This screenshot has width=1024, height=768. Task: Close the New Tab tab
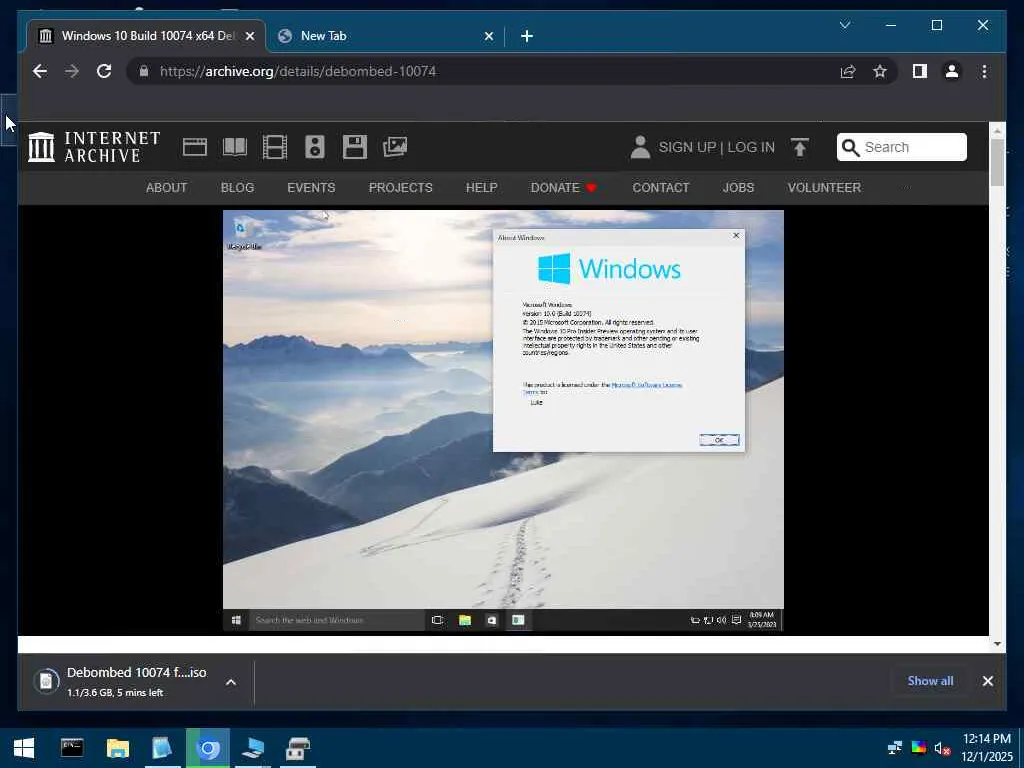click(x=488, y=36)
